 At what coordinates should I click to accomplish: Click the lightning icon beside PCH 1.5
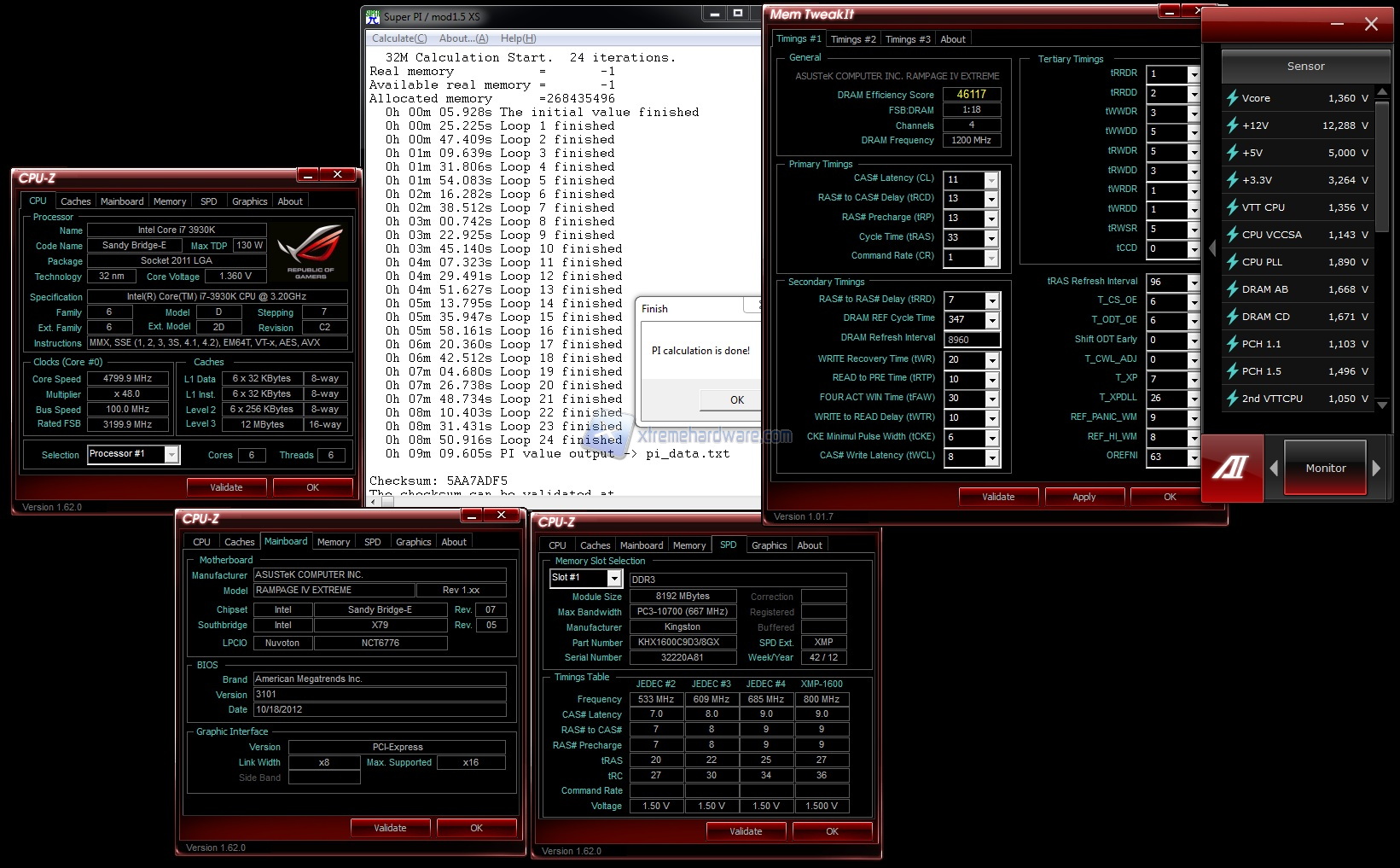(x=1232, y=371)
